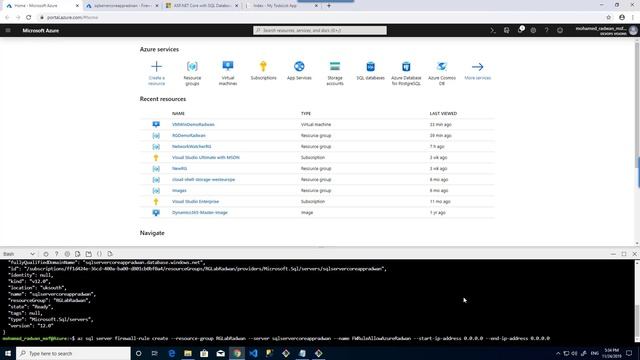Open SQL databases service icon

pos(370,66)
